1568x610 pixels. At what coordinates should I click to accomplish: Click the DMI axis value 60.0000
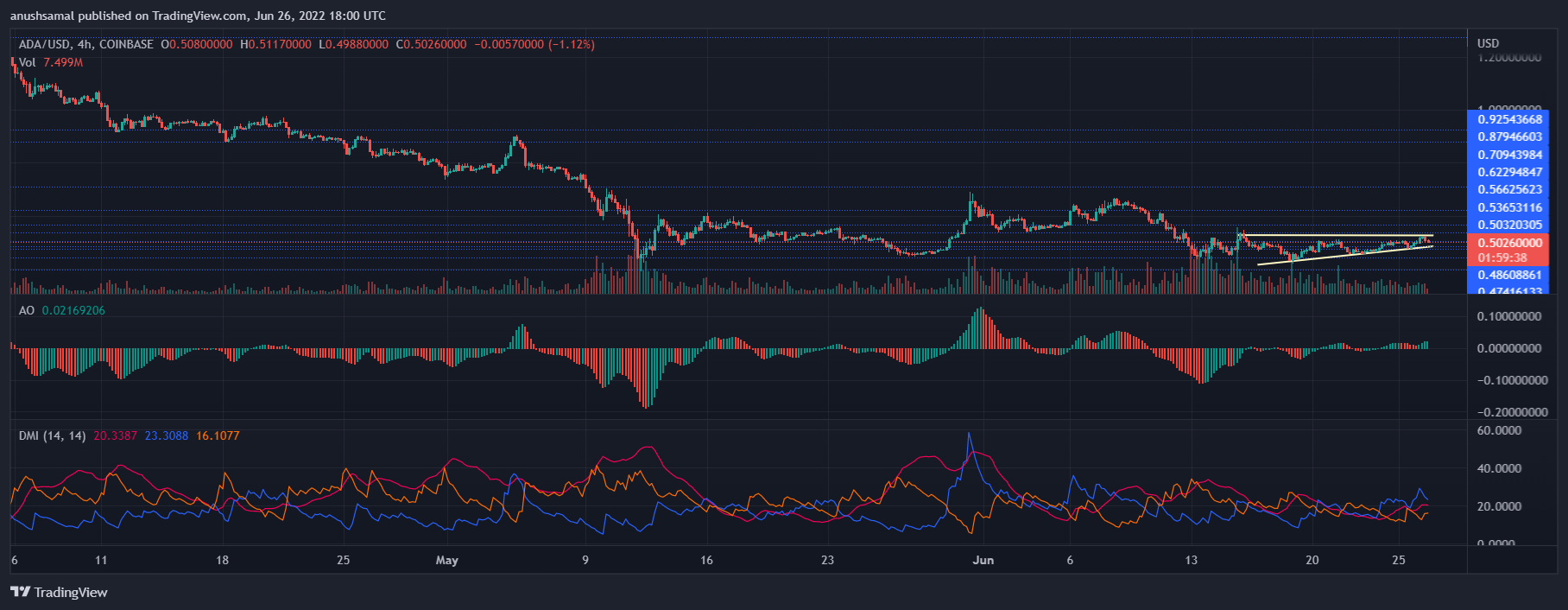click(x=1499, y=430)
